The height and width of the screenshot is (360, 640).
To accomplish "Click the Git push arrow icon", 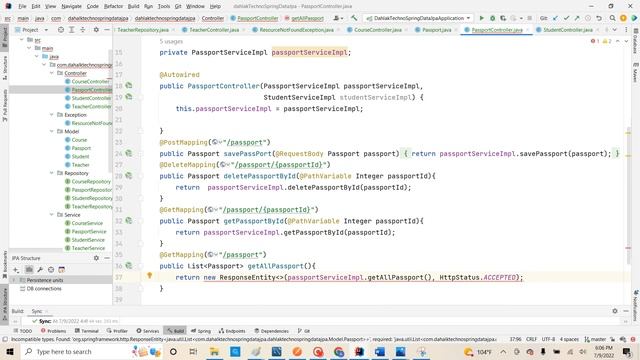I will click(x=577, y=18).
